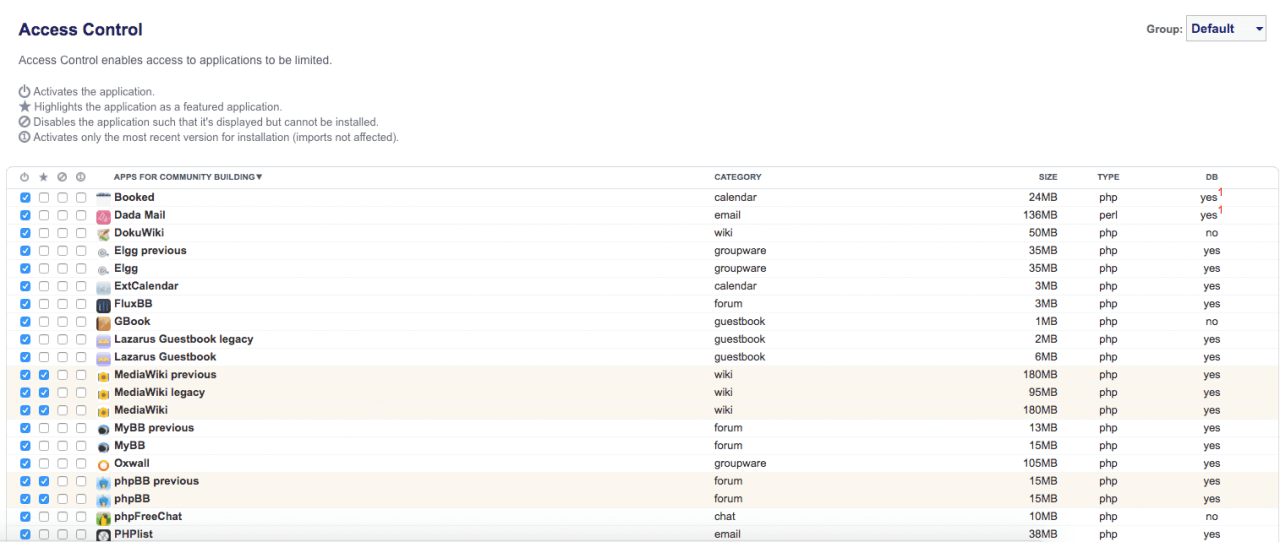This screenshot has height=542, width=1280.
Task: Click the calendar category for Booked
Action: 735,197
